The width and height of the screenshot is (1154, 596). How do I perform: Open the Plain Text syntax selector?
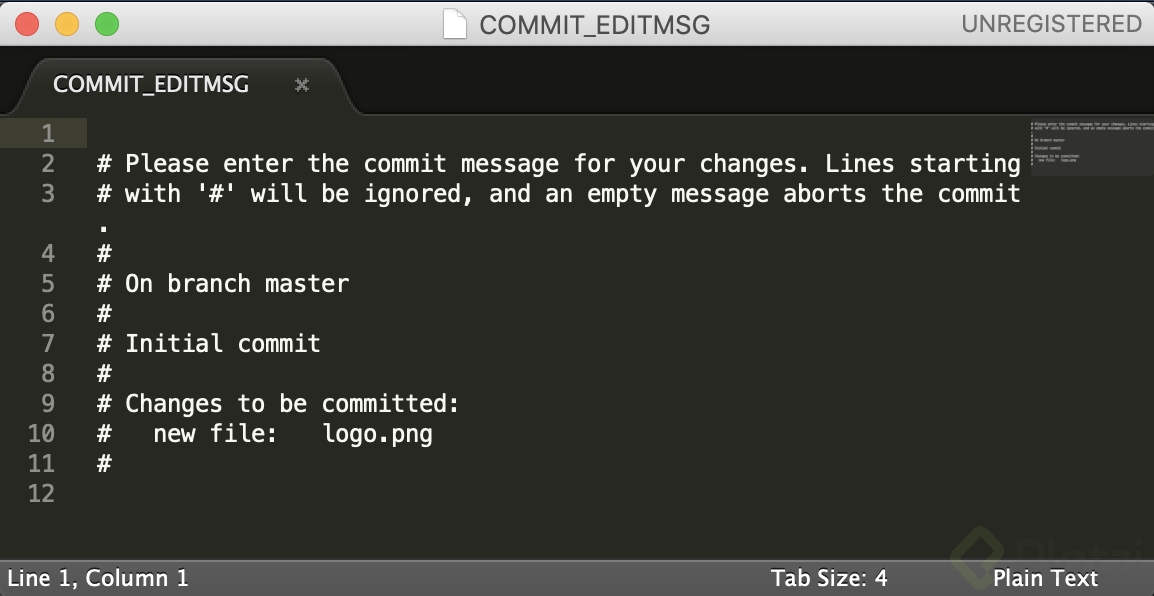[x=1045, y=578]
